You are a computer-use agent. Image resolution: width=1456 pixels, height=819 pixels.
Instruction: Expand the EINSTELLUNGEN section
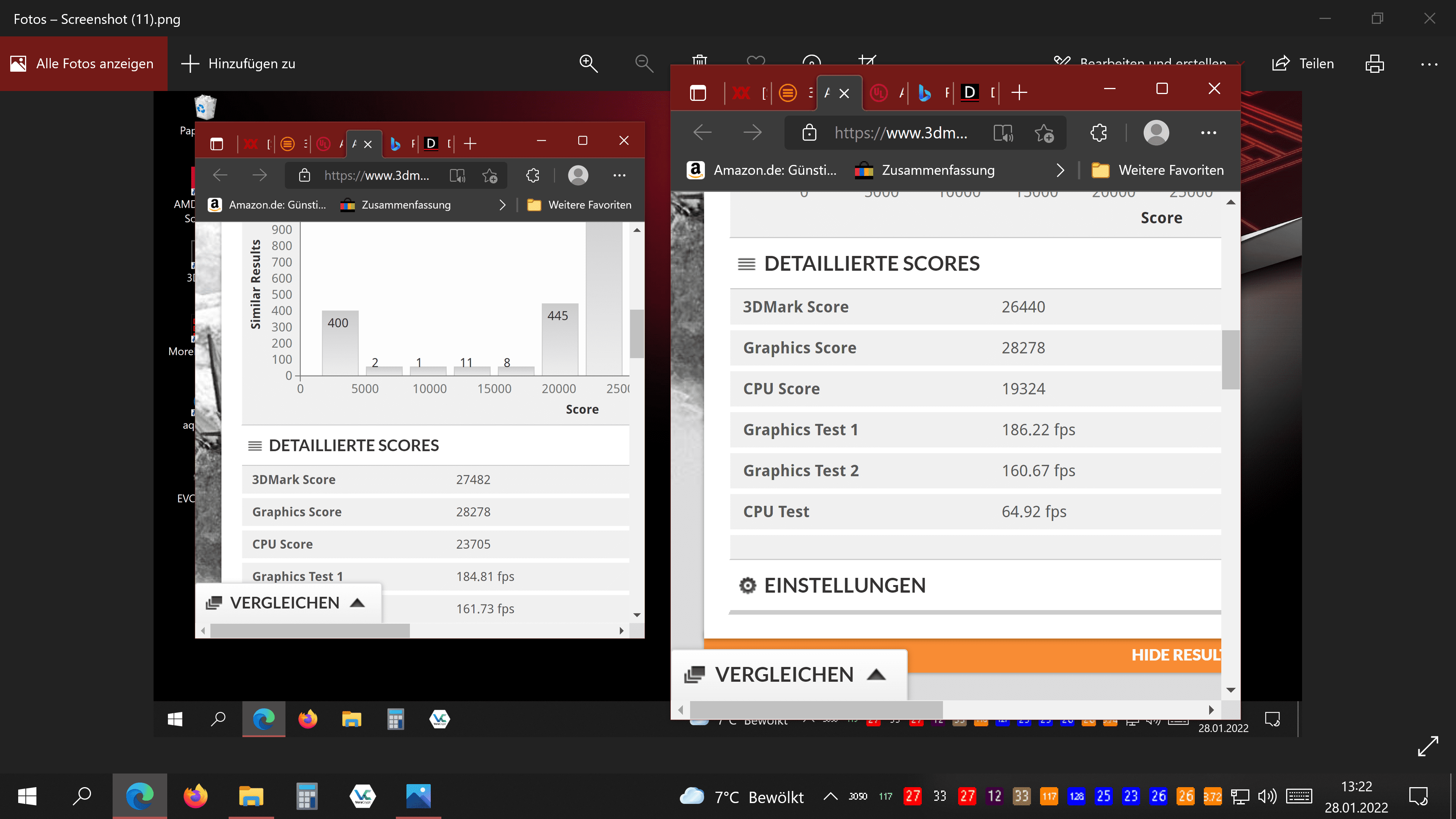pyautogui.click(x=832, y=585)
